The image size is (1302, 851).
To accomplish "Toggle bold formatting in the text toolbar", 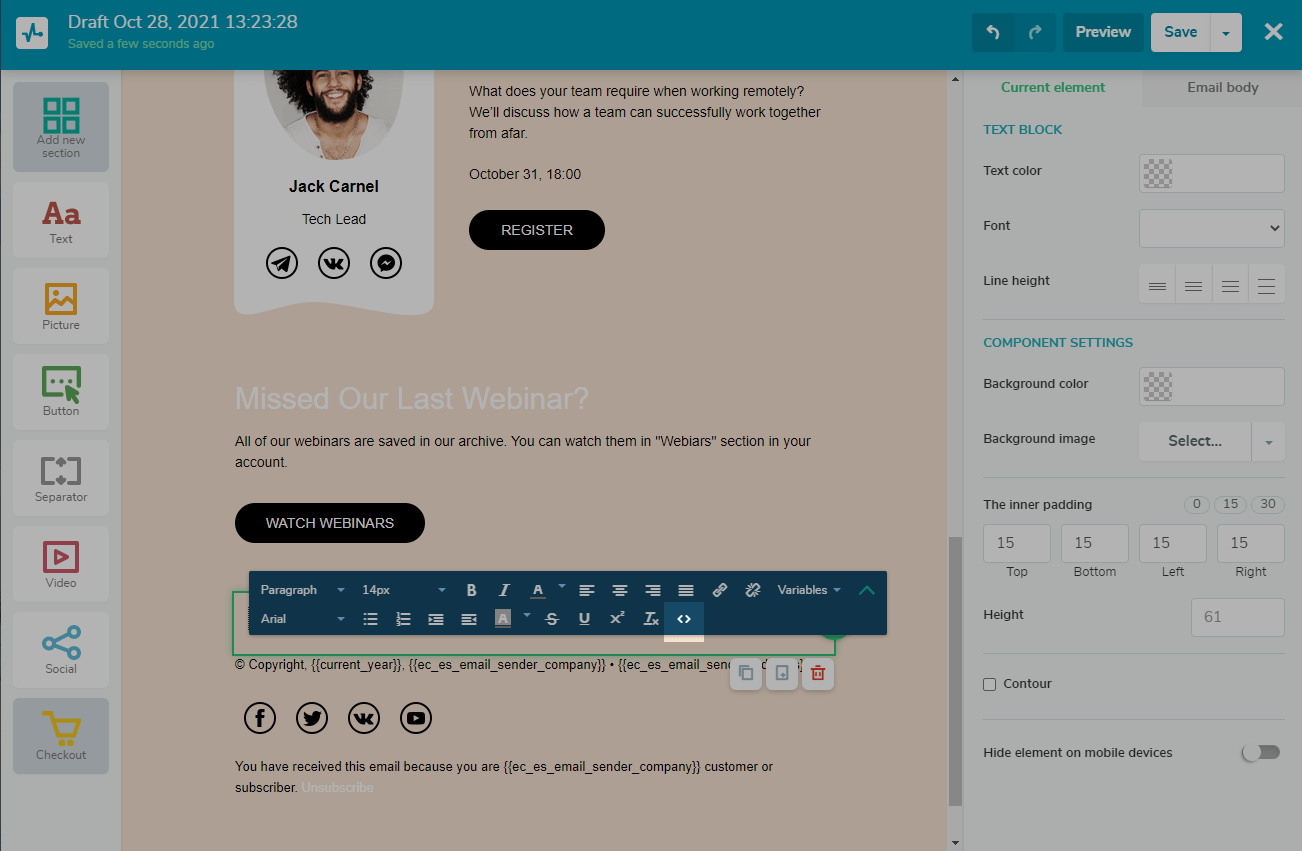I will [472, 590].
